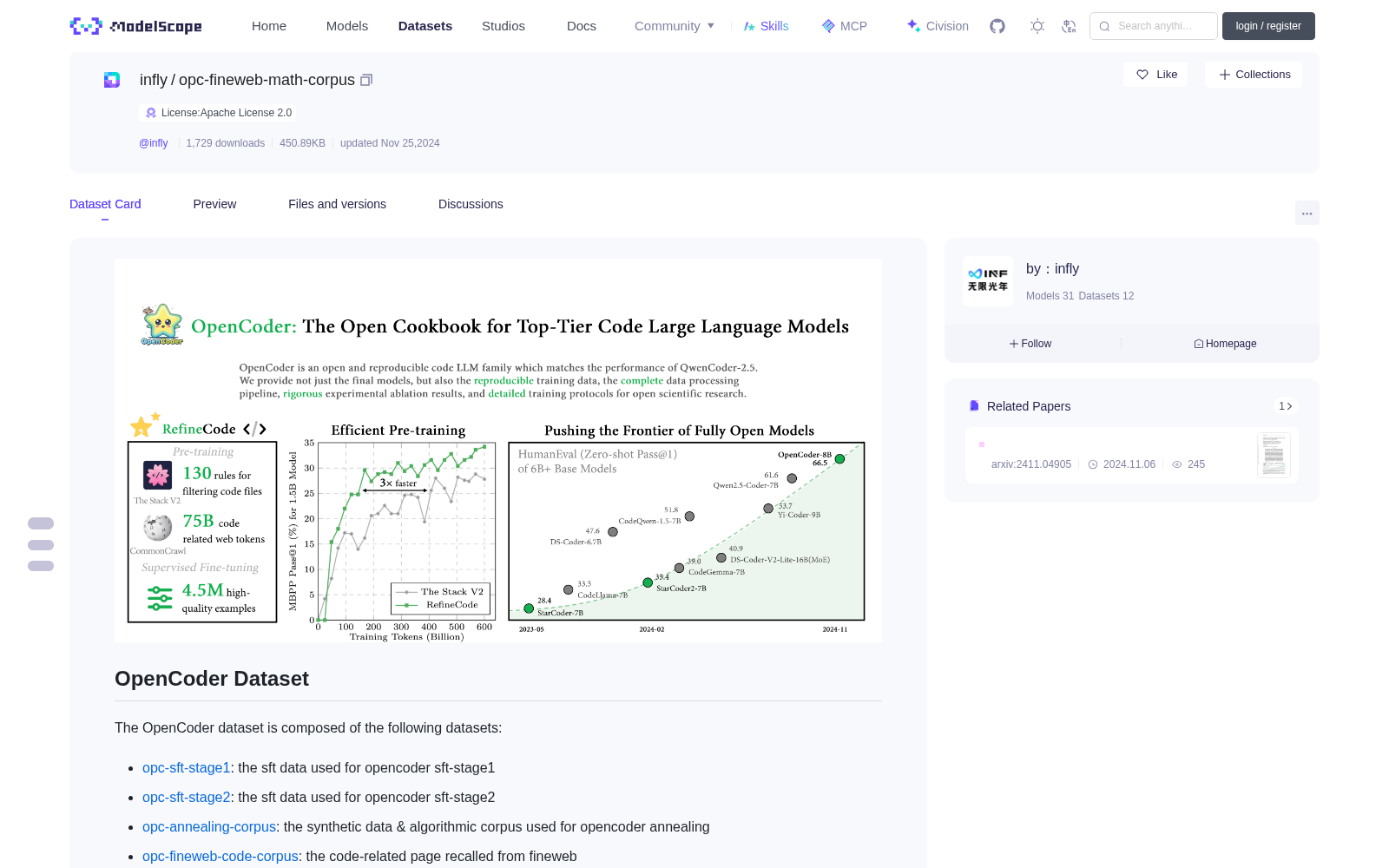Follow the infly organization
Screen dimensions: 1389x868
pos(1030,344)
